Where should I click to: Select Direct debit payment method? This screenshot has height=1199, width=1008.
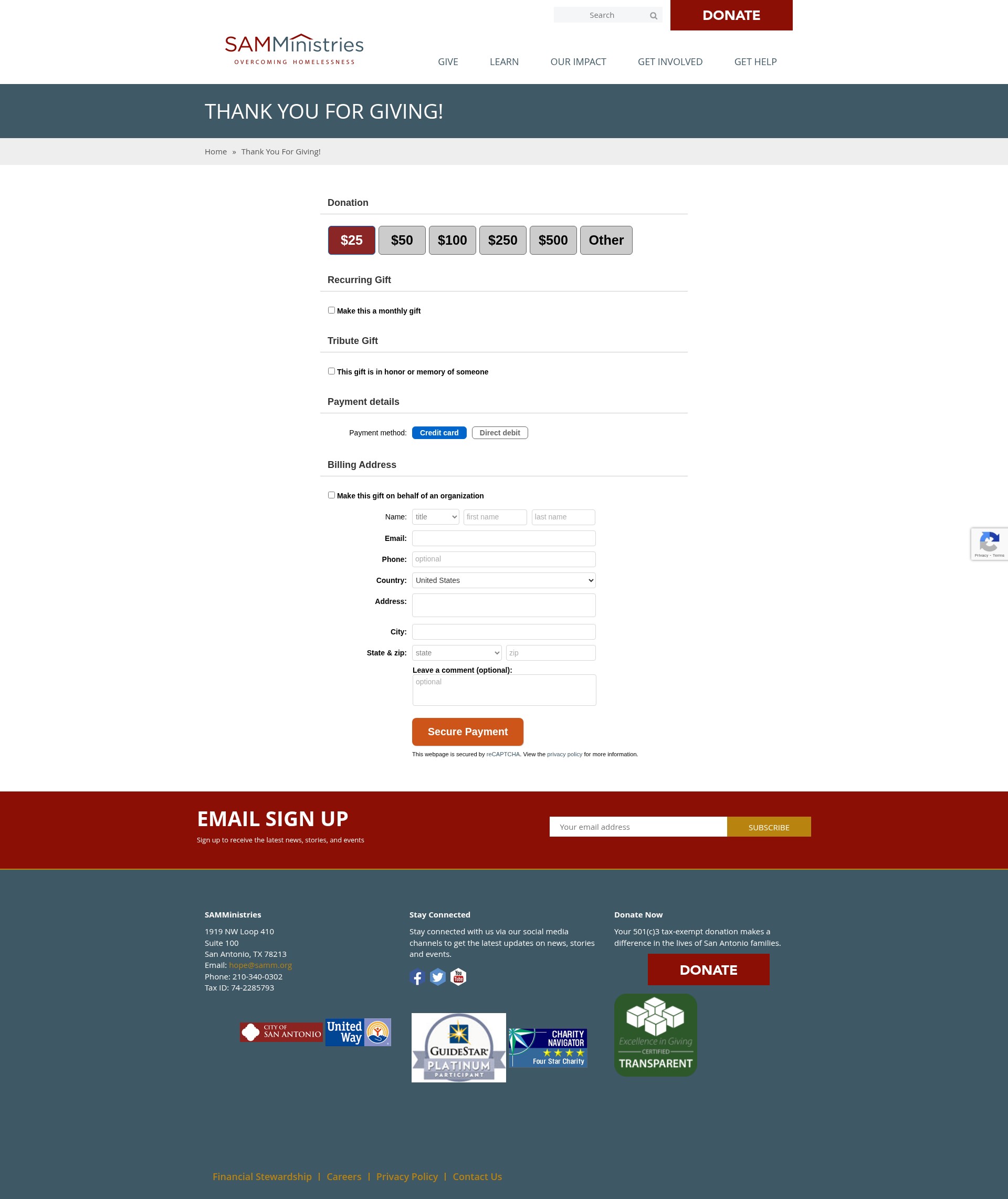tap(499, 433)
